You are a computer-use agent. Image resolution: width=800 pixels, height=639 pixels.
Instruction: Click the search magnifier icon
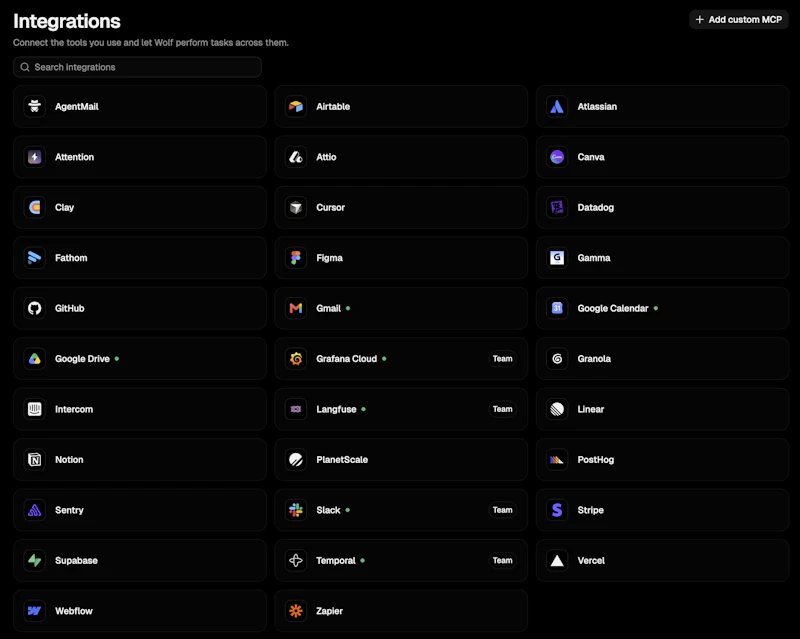point(24,67)
